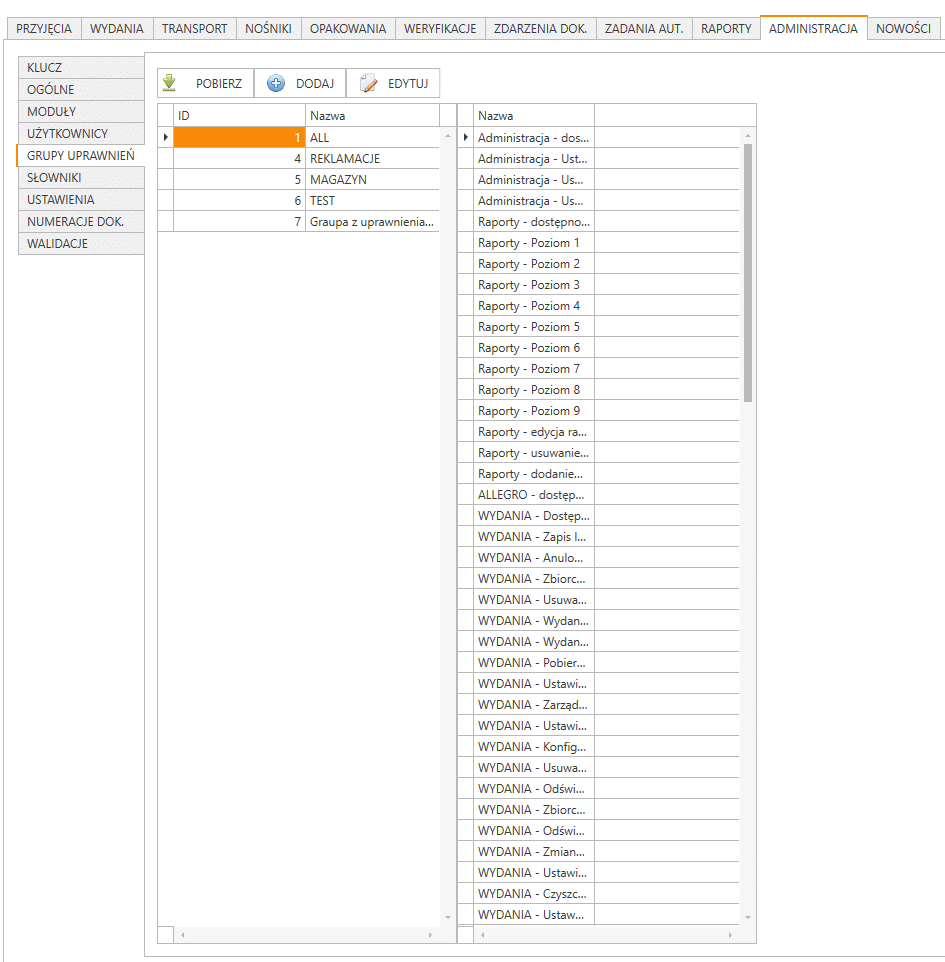Click the DODAJ button
Image resolution: width=945 pixels, height=962 pixels.
coord(300,83)
